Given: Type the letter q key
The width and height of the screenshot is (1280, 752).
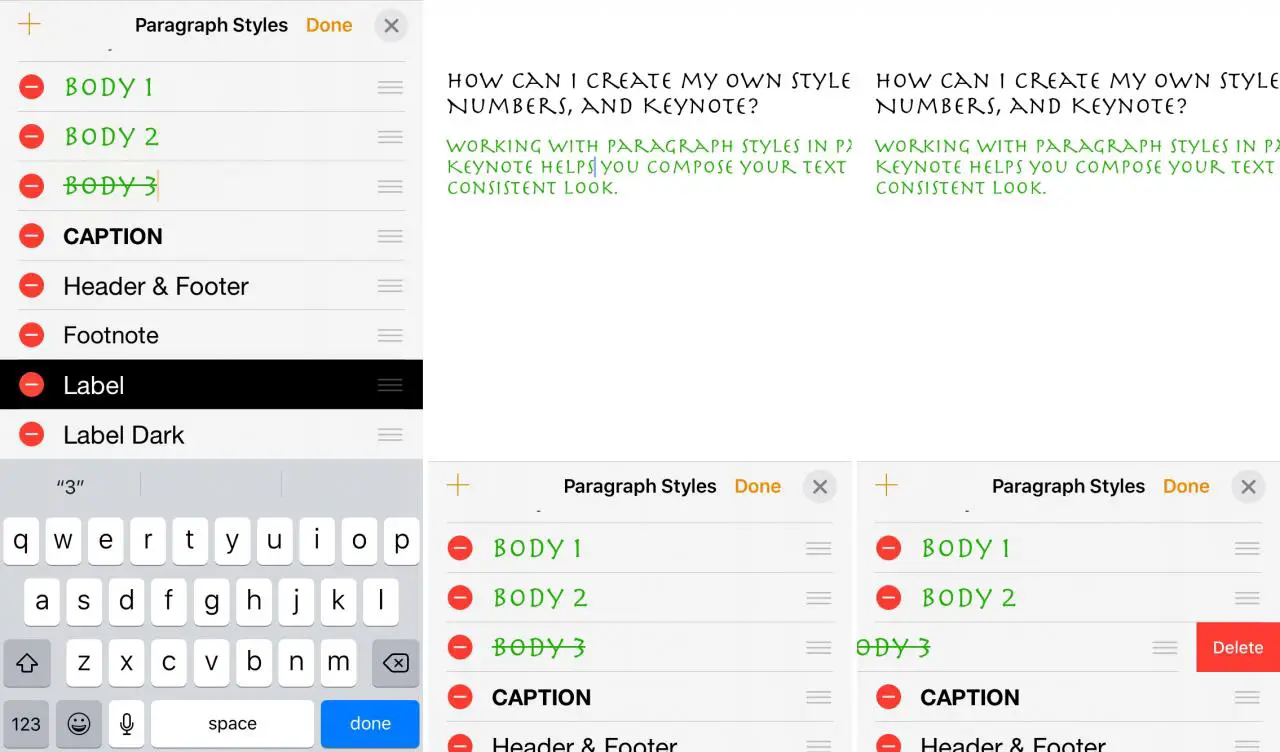Looking at the screenshot, I should coord(21,541).
